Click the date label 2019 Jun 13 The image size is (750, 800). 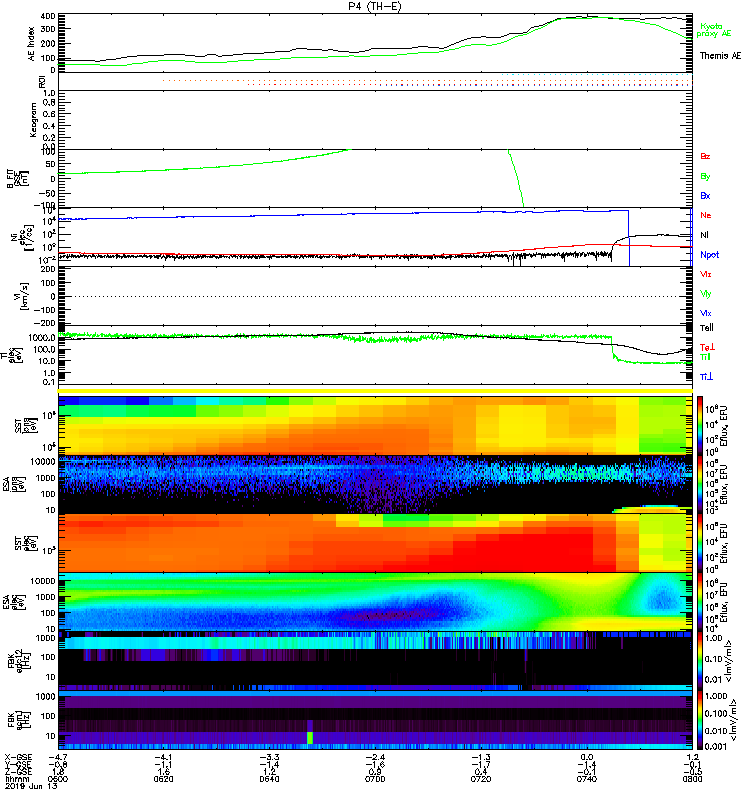click(31, 786)
